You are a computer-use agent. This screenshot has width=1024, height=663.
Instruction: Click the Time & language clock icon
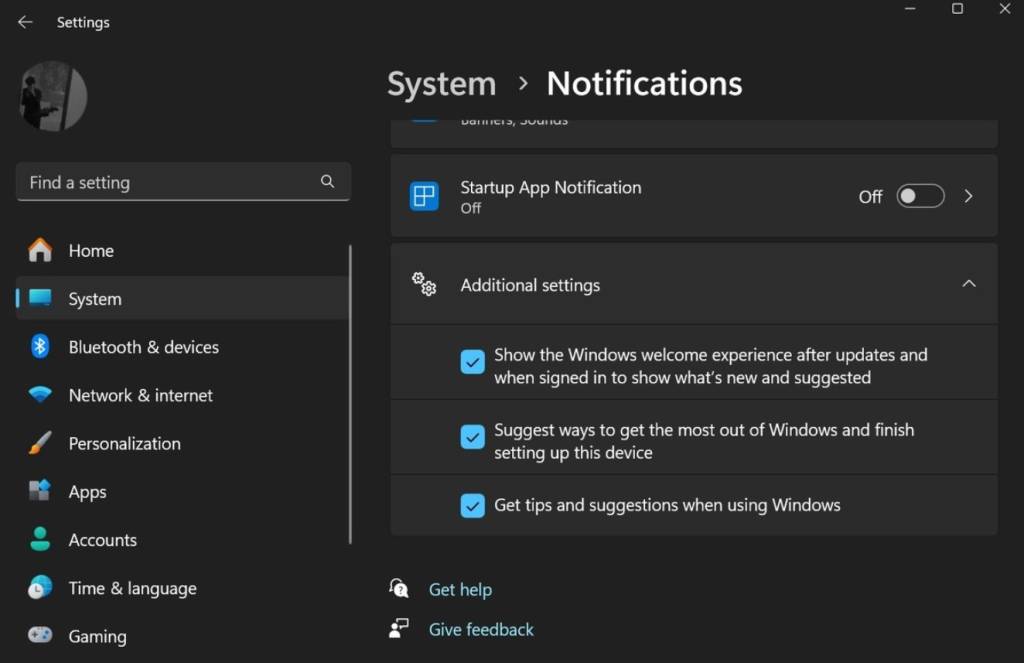pyautogui.click(x=40, y=588)
